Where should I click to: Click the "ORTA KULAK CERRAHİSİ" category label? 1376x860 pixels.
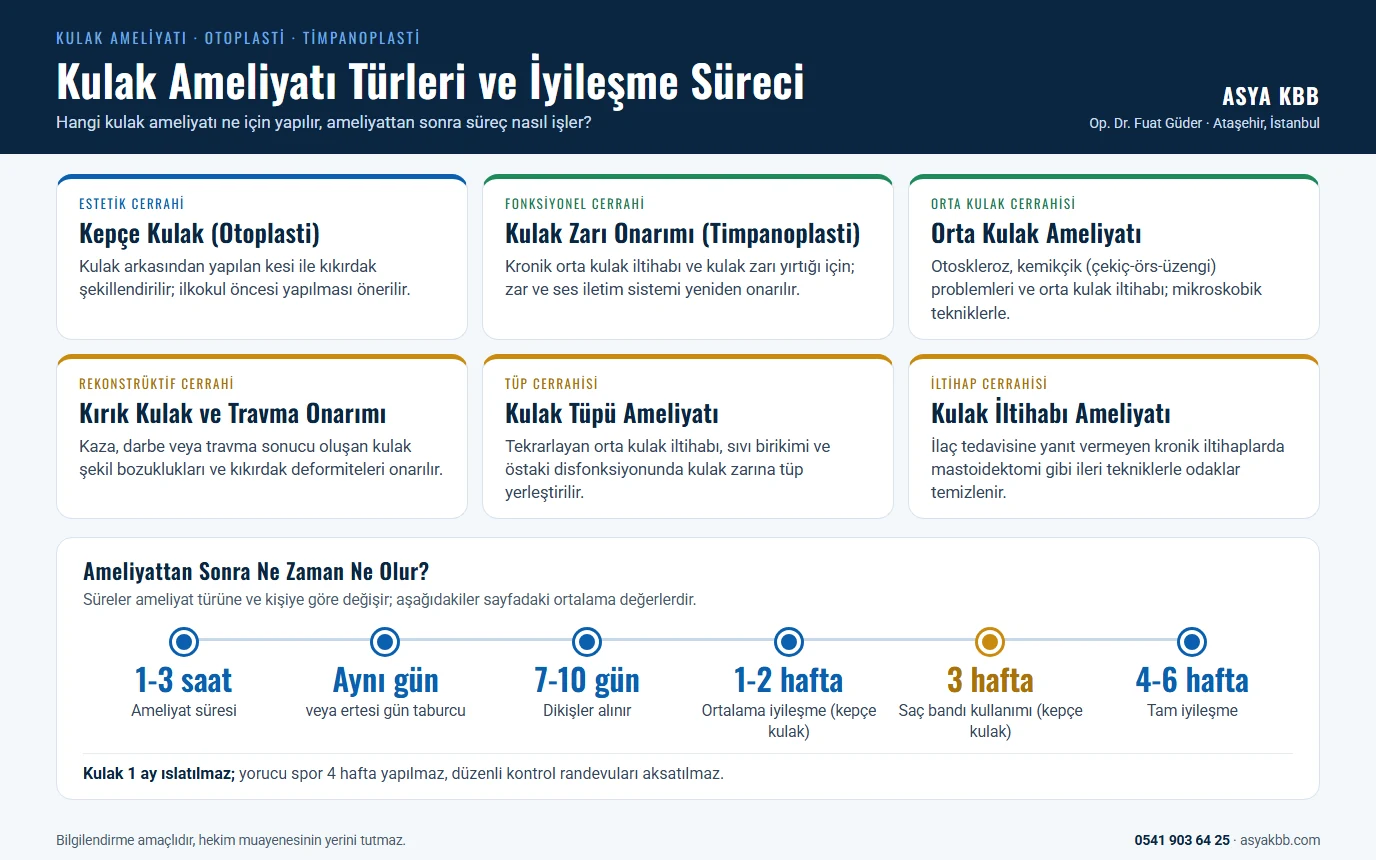(x=1003, y=204)
